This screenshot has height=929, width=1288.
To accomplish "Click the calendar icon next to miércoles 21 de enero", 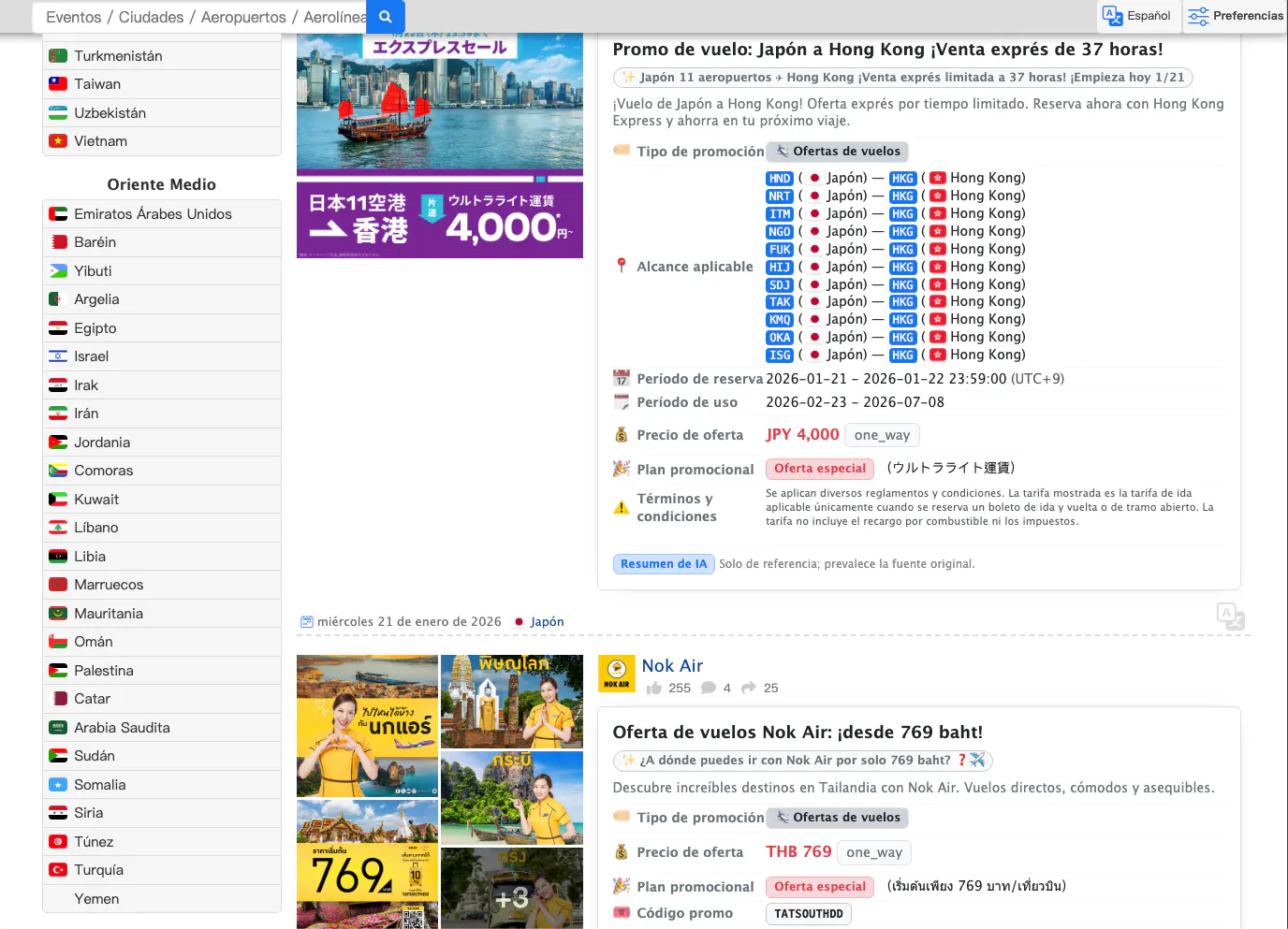I will point(307,622).
